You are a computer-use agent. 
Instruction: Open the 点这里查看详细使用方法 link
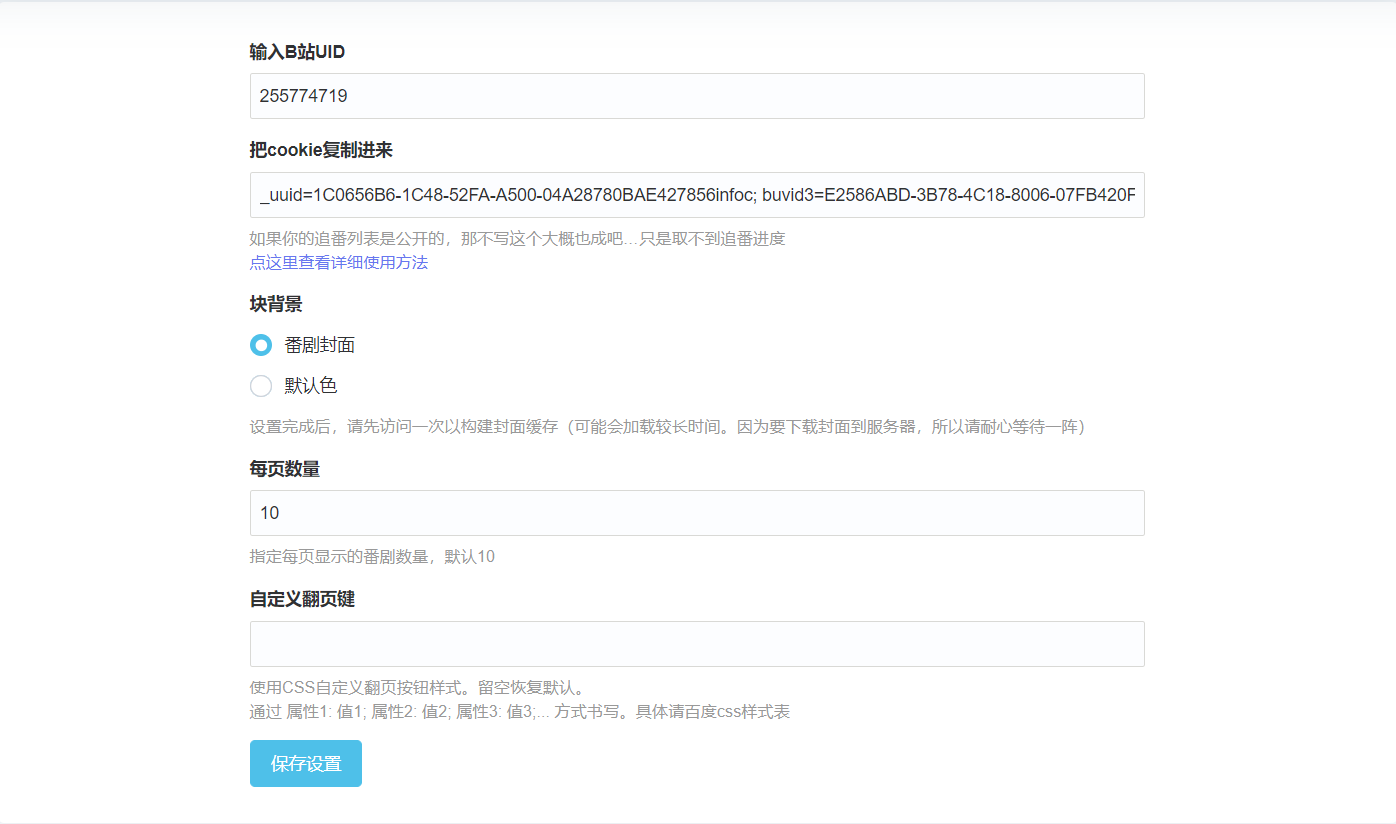coord(339,262)
